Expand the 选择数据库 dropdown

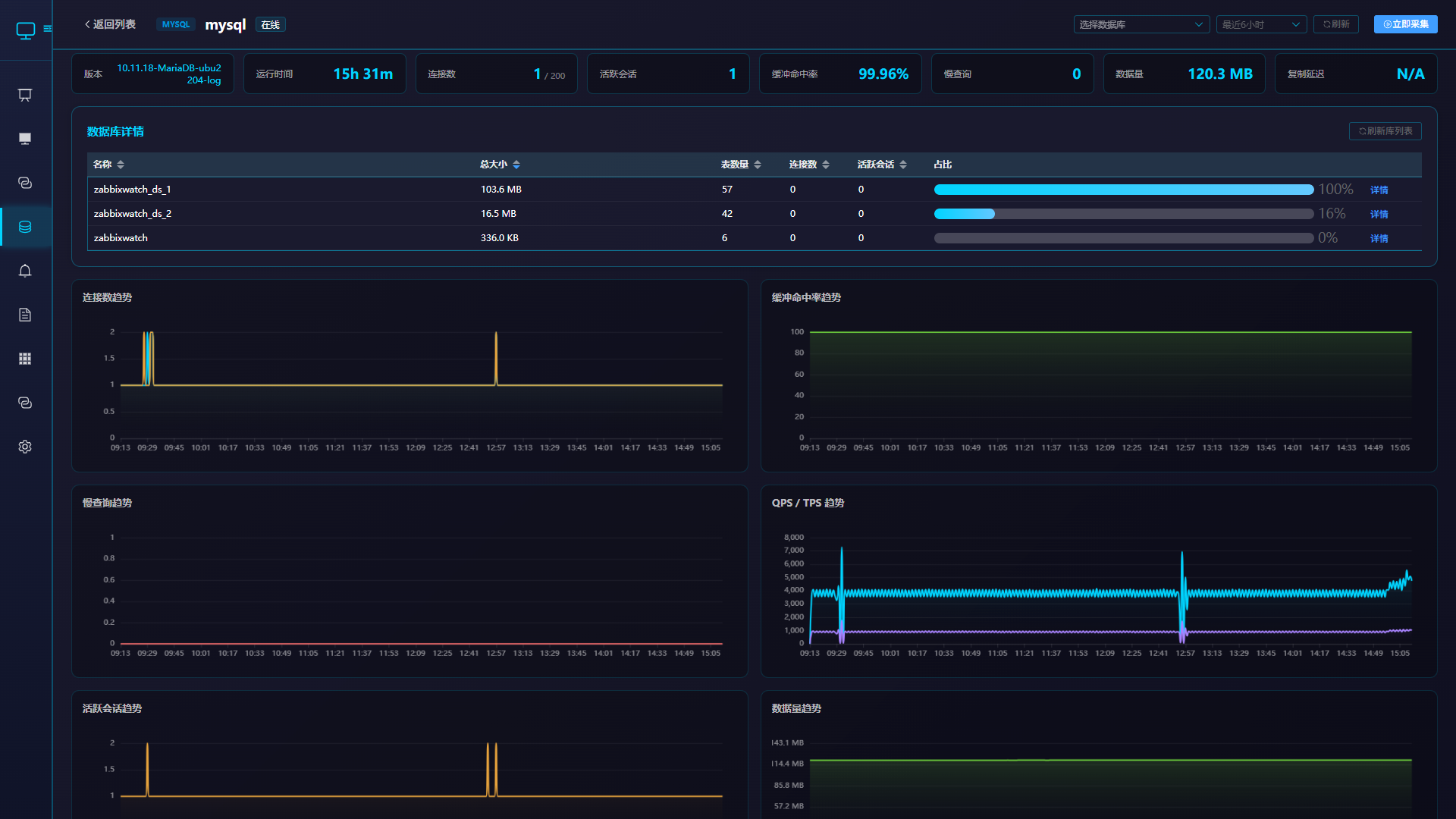click(1141, 24)
